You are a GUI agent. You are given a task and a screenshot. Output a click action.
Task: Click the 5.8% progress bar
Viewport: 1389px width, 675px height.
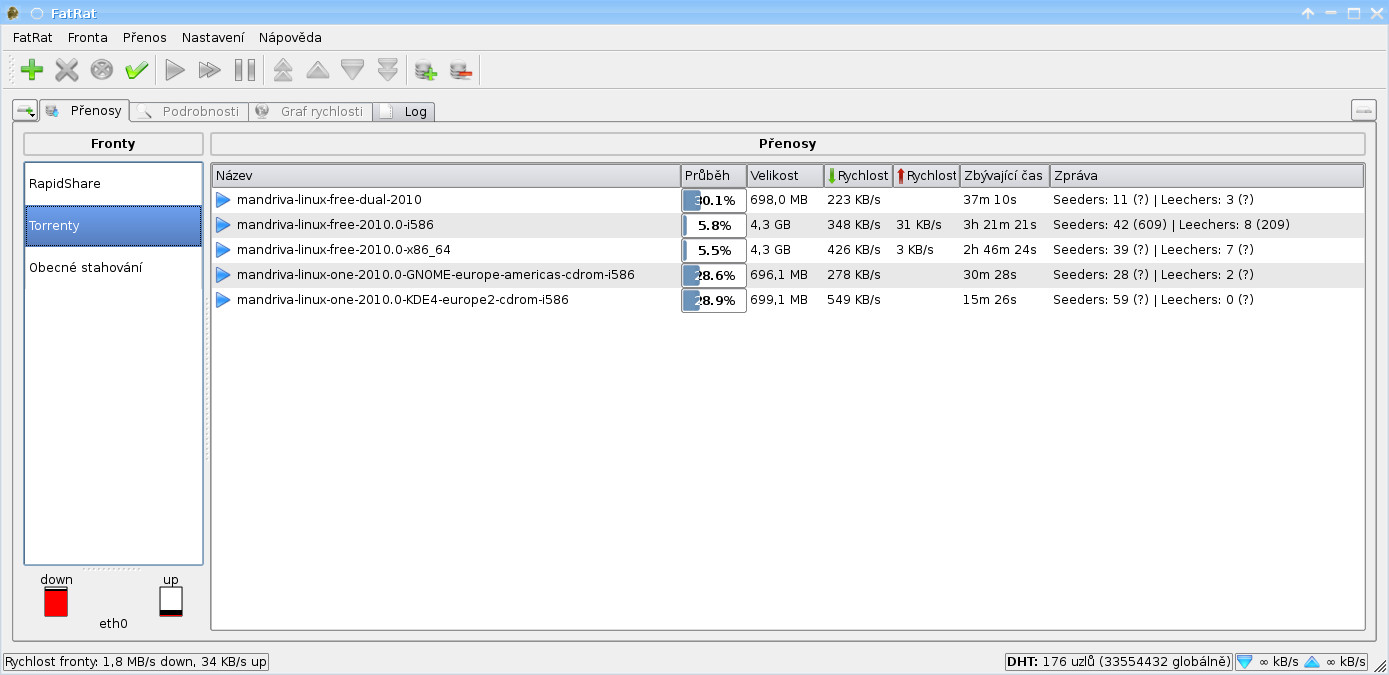pyautogui.click(x=714, y=225)
